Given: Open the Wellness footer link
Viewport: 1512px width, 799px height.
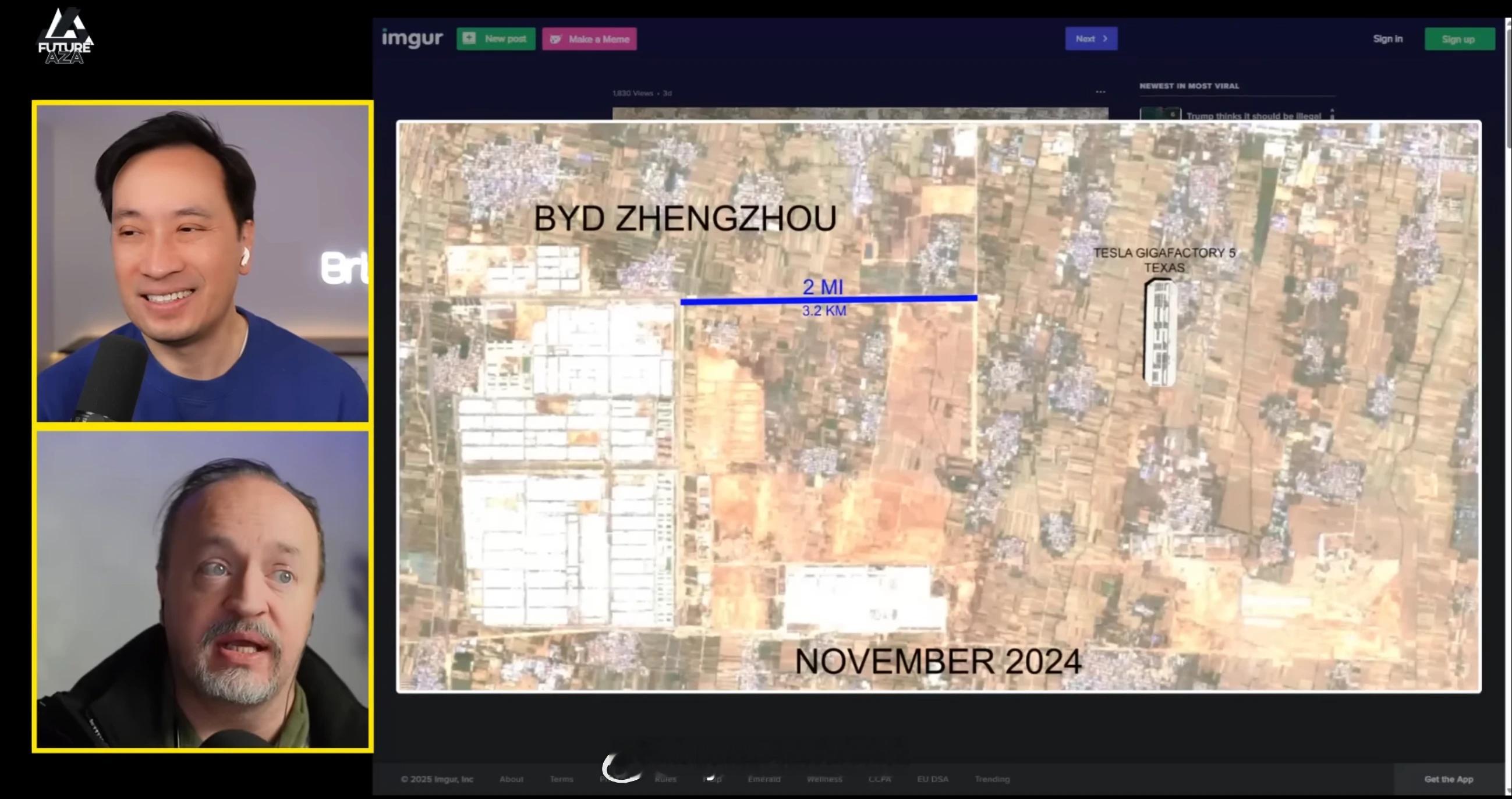Looking at the screenshot, I should [824, 779].
